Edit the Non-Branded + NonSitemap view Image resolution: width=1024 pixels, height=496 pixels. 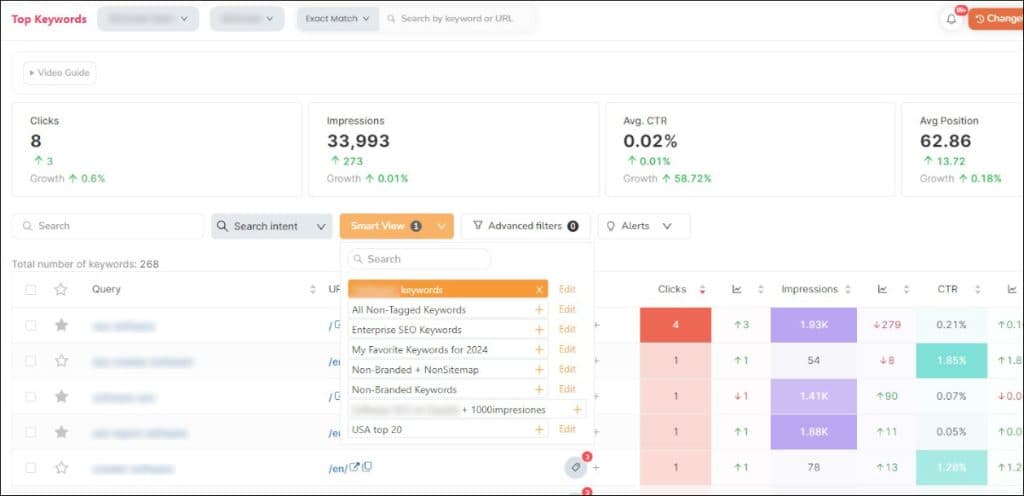[x=567, y=369]
